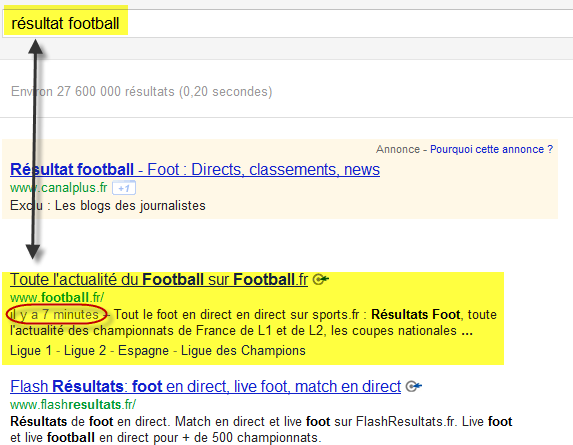Screen dimensions: 573x445
Task: Click the search box containing résultat football
Action: (x=288, y=23)
